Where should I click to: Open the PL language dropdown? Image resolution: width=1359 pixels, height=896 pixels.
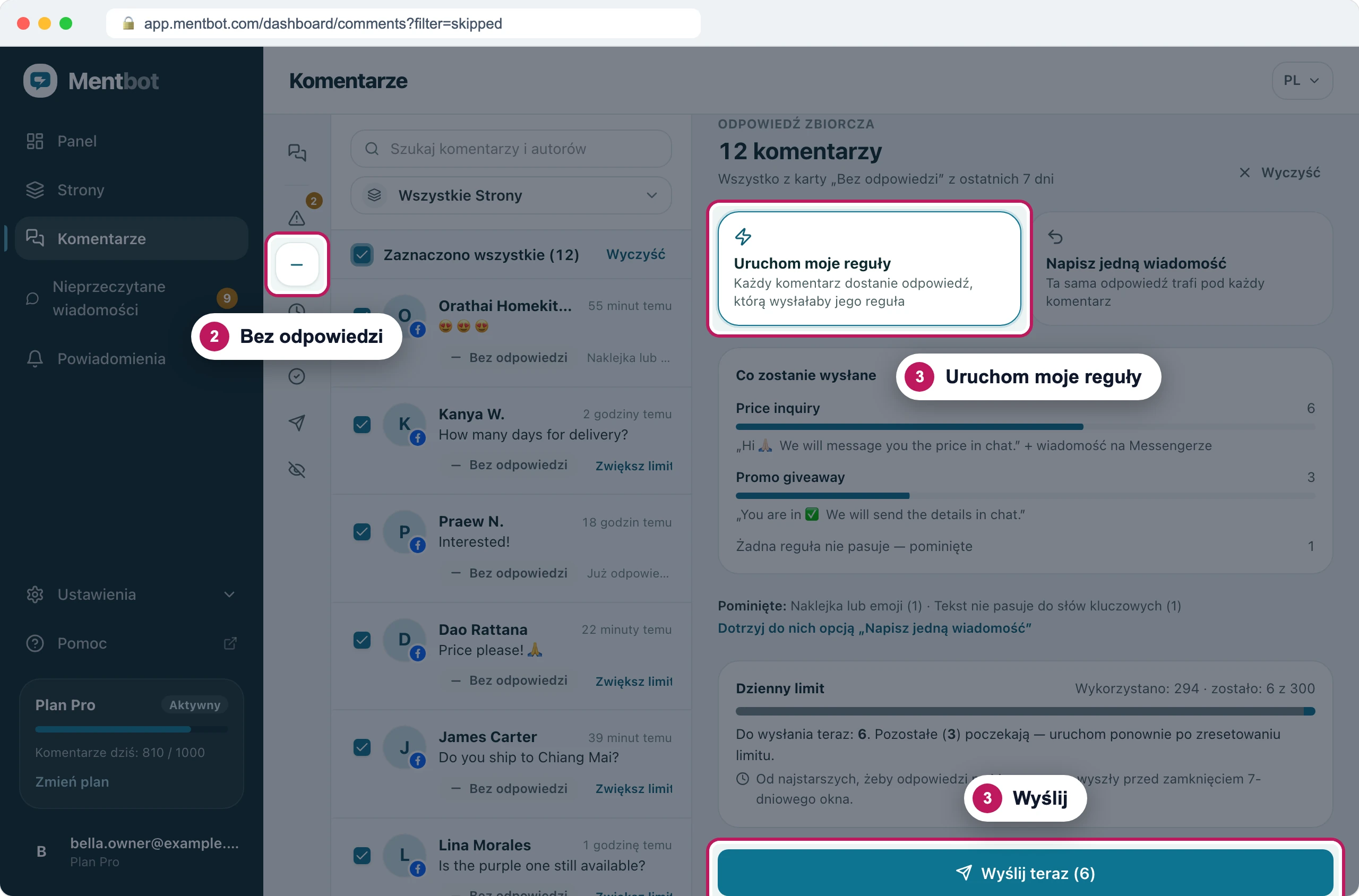1302,81
